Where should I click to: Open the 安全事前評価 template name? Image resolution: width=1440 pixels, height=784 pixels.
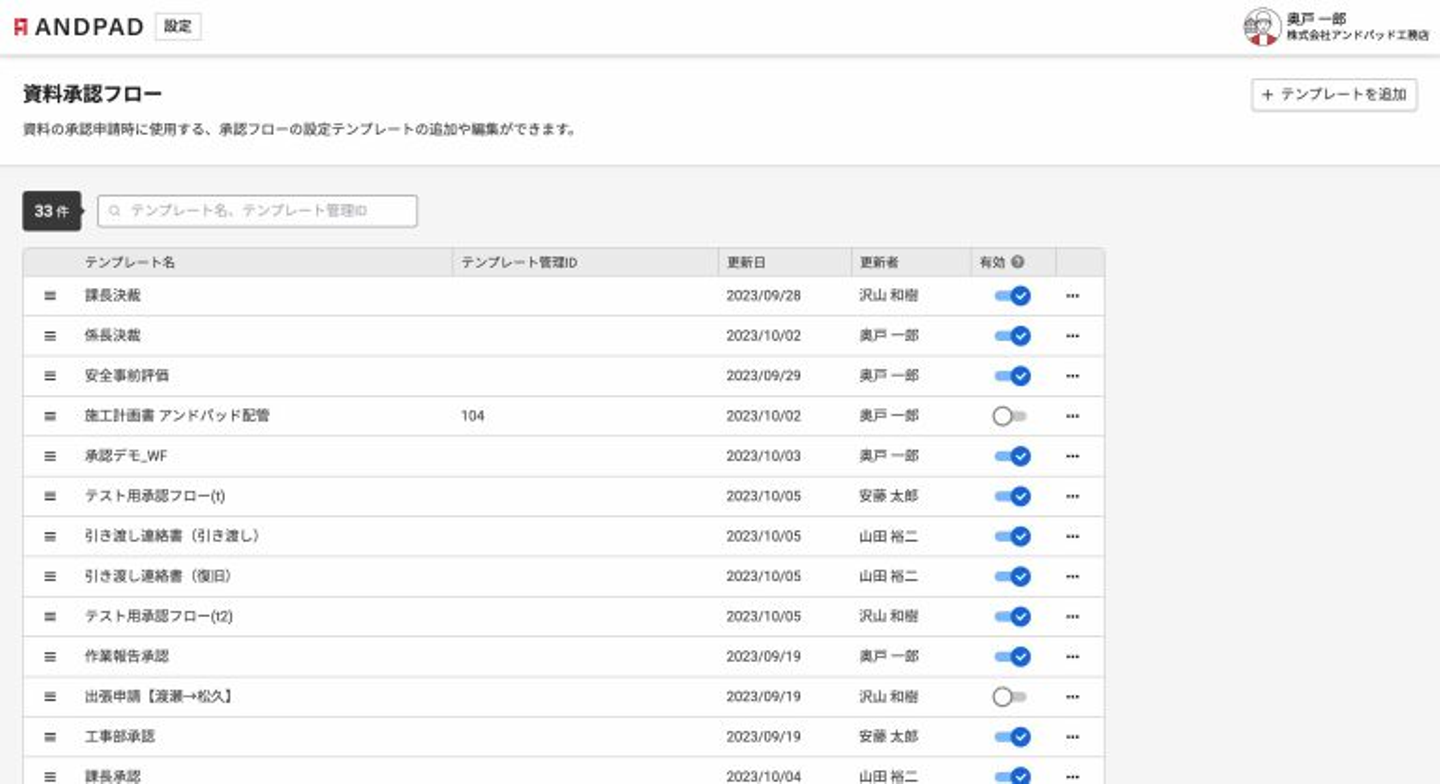pyautogui.click(x=127, y=376)
